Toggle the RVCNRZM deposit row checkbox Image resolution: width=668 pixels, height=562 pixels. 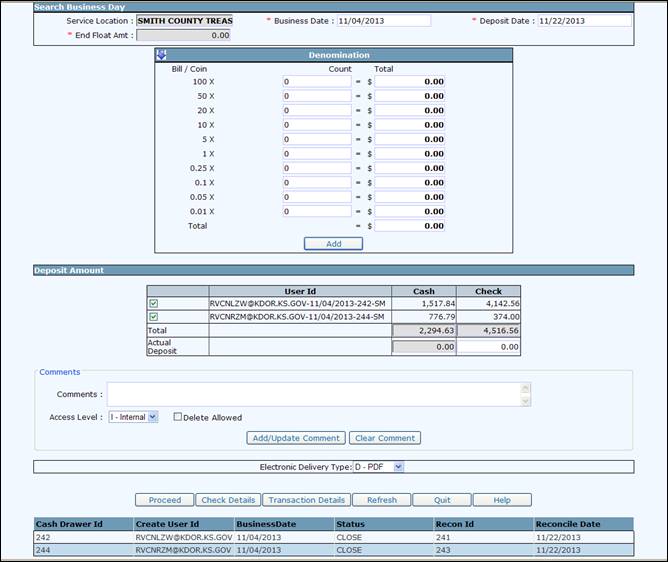pyautogui.click(x=152, y=316)
